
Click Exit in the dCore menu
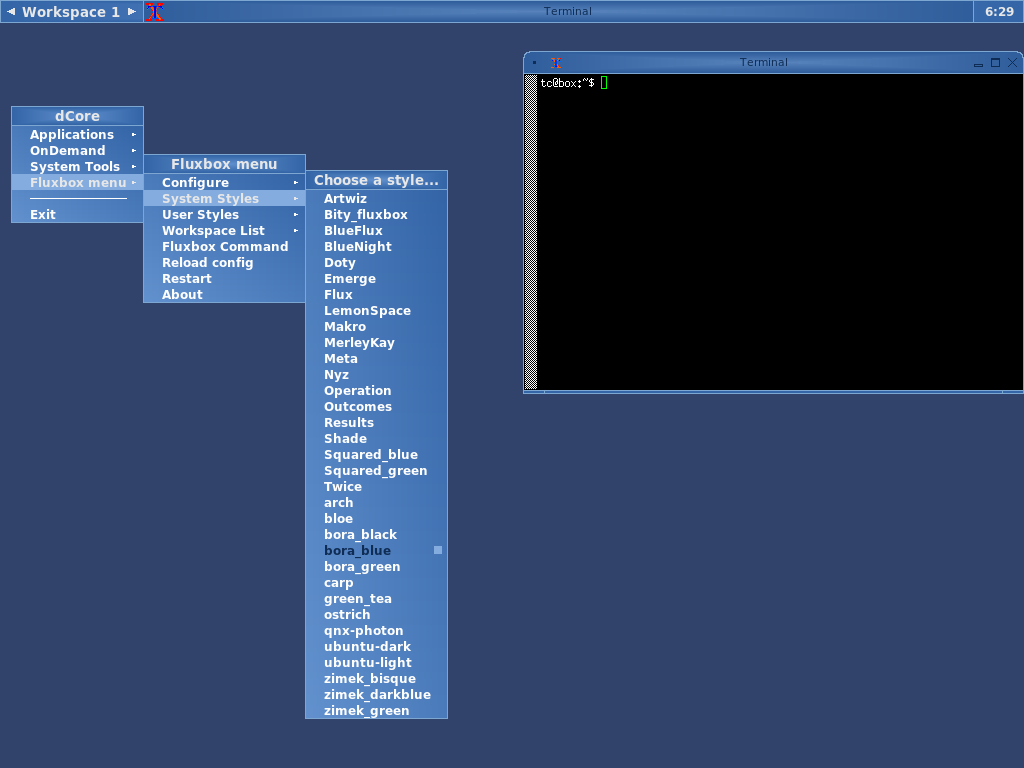click(x=43, y=215)
